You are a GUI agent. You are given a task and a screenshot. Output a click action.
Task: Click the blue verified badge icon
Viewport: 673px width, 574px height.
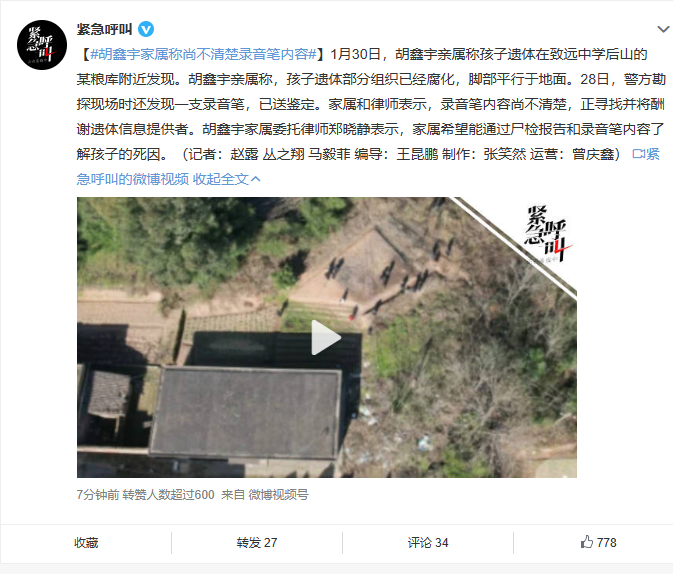point(146,29)
